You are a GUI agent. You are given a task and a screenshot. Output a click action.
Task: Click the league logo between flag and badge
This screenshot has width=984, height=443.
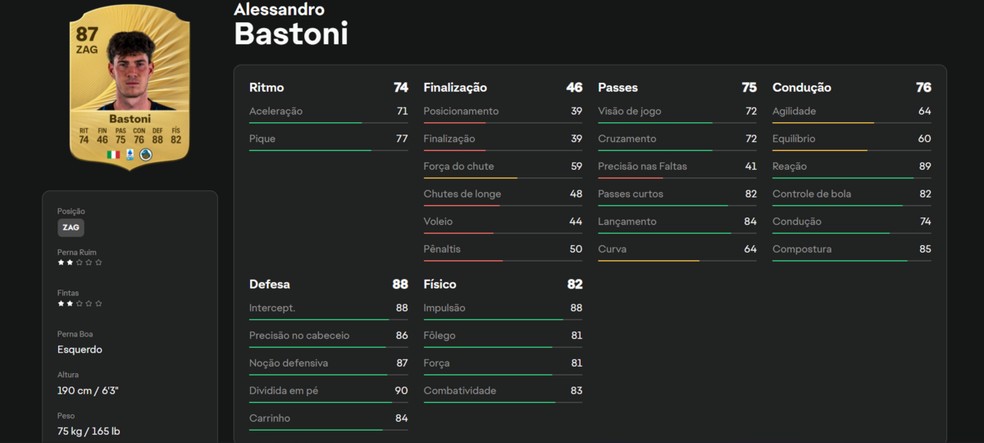130,154
